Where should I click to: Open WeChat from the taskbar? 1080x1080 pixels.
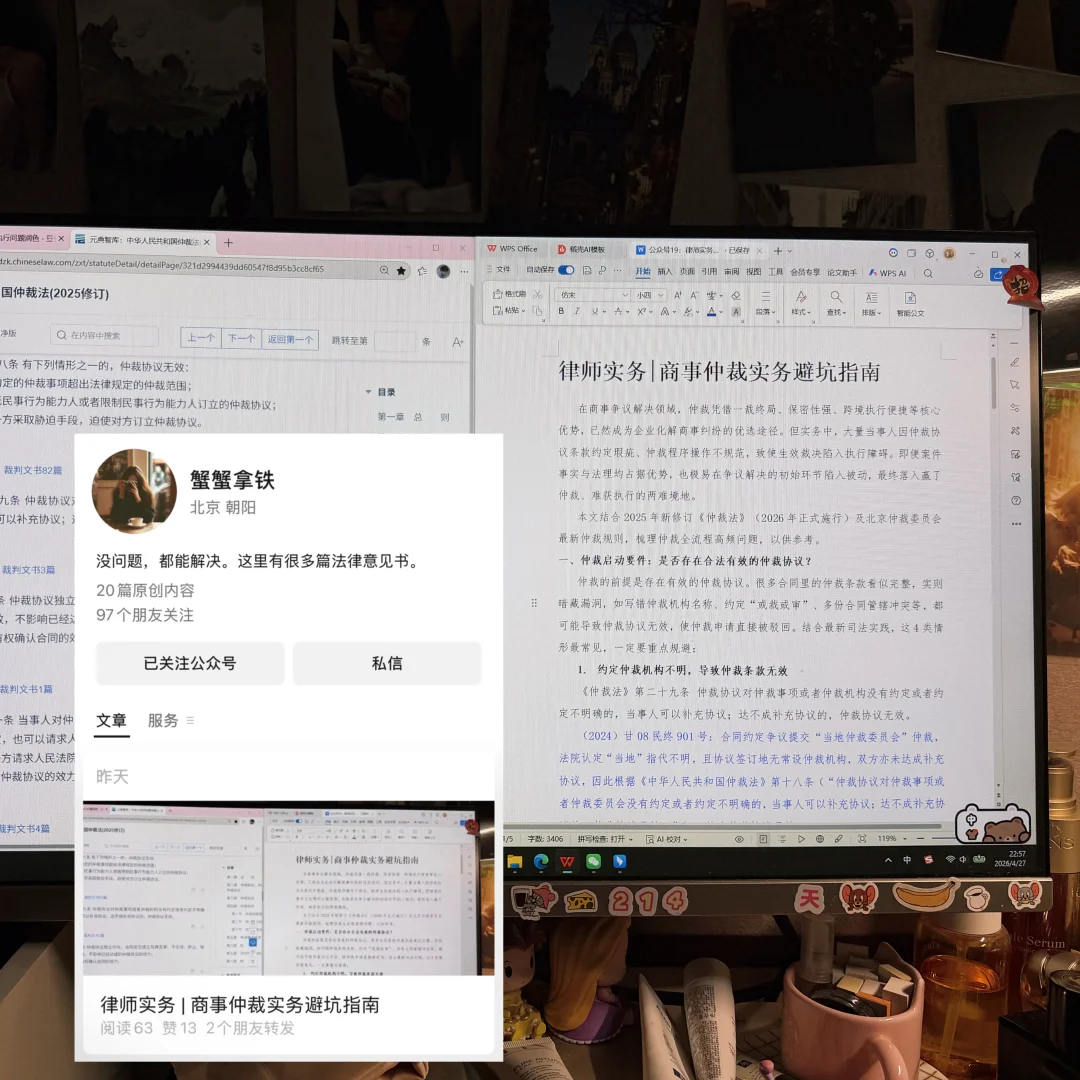click(x=593, y=861)
